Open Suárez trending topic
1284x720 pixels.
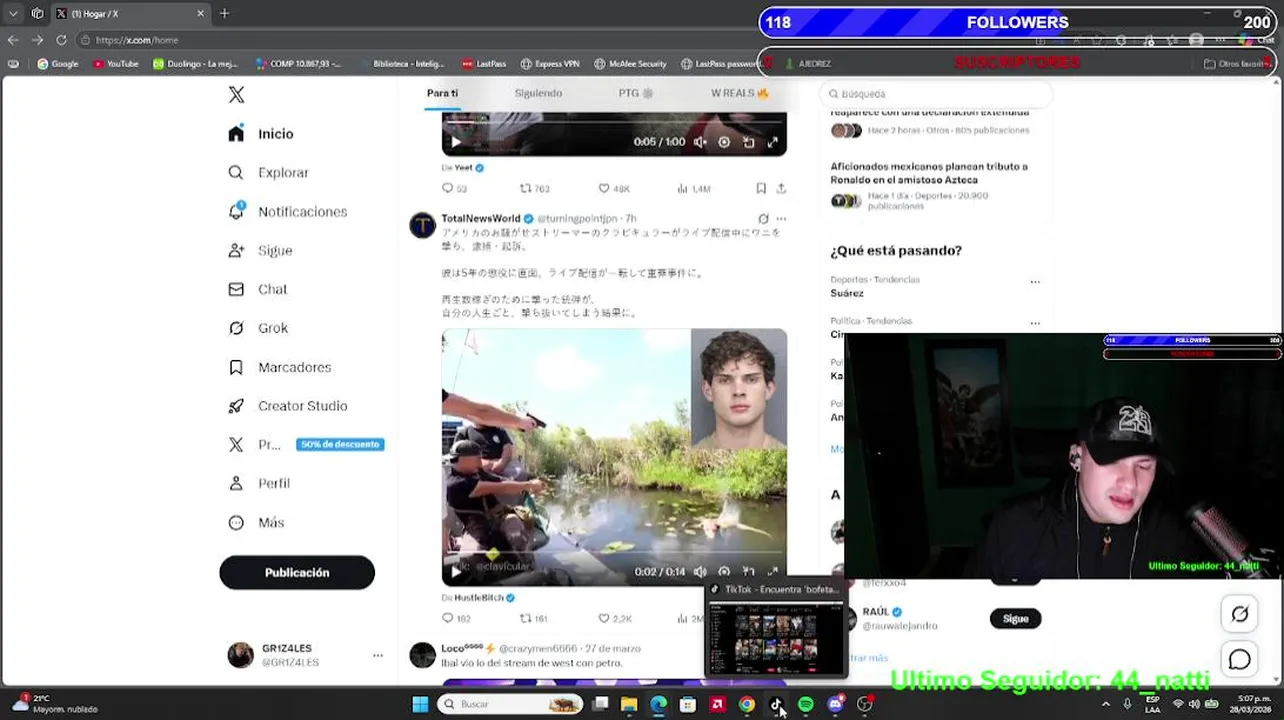point(847,294)
